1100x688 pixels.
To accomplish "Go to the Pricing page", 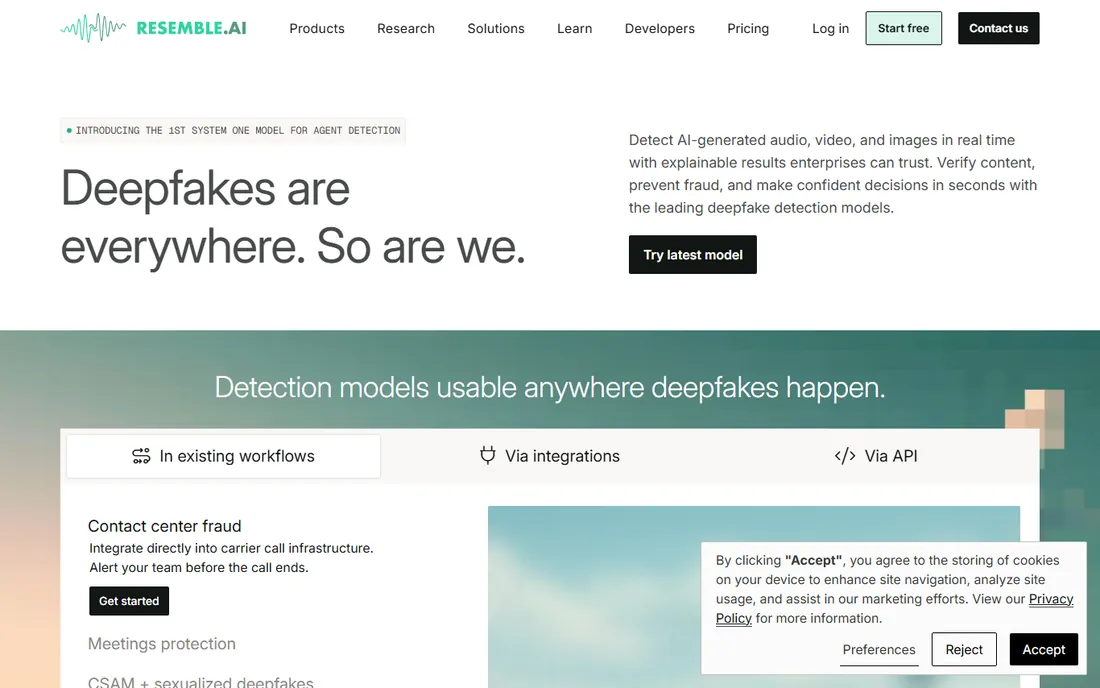I will click(x=748, y=28).
